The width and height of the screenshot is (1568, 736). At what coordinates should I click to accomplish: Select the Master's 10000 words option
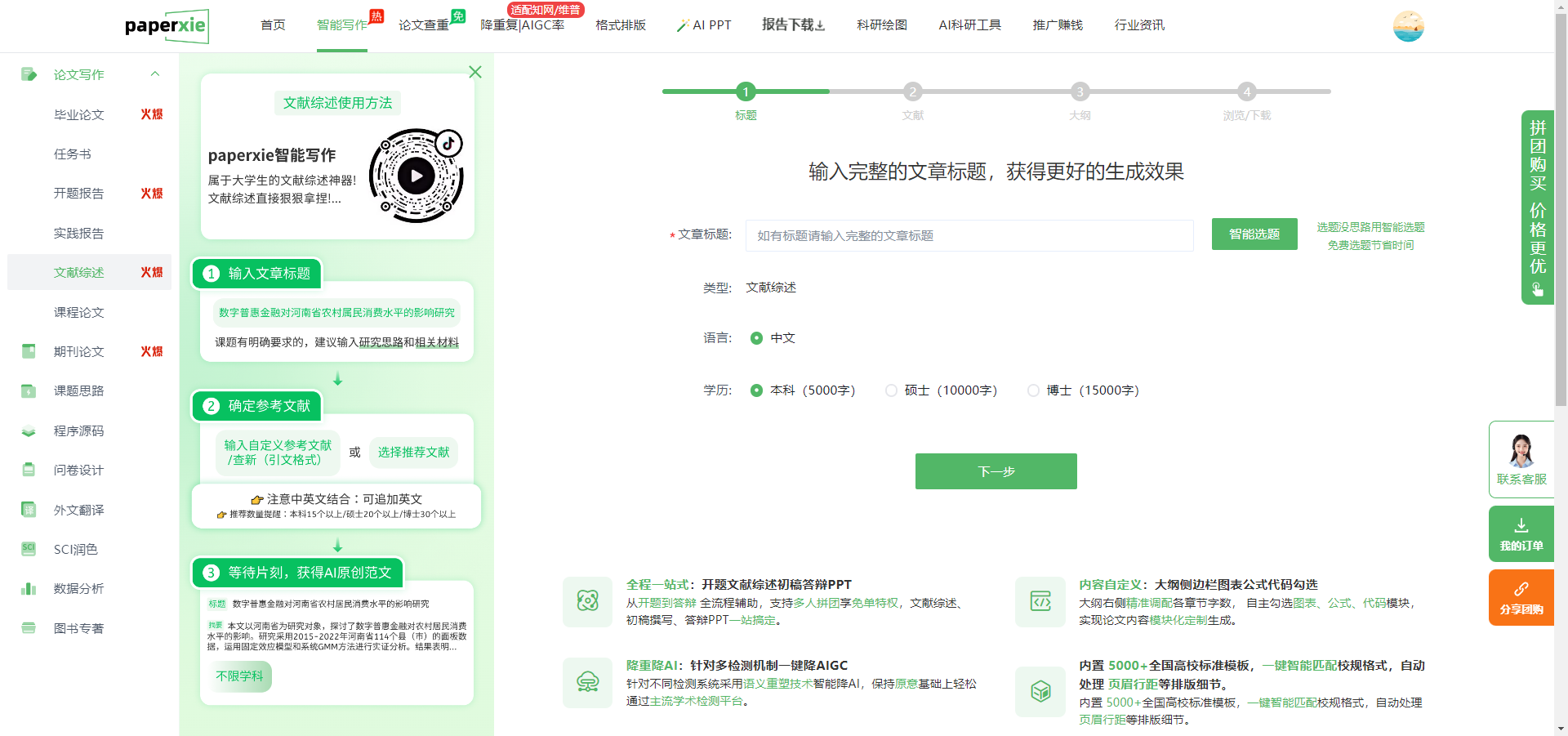(x=891, y=390)
